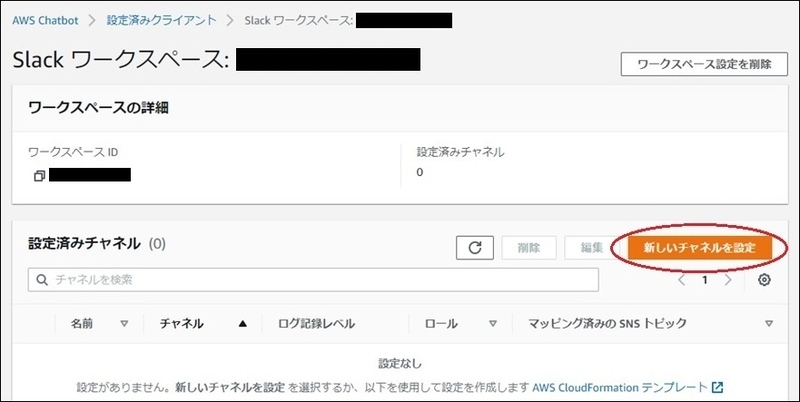Image resolution: width=800 pixels, height=402 pixels.
Task: Copy the workspace ID with the copy icon
Action: click(x=39, y=176)
